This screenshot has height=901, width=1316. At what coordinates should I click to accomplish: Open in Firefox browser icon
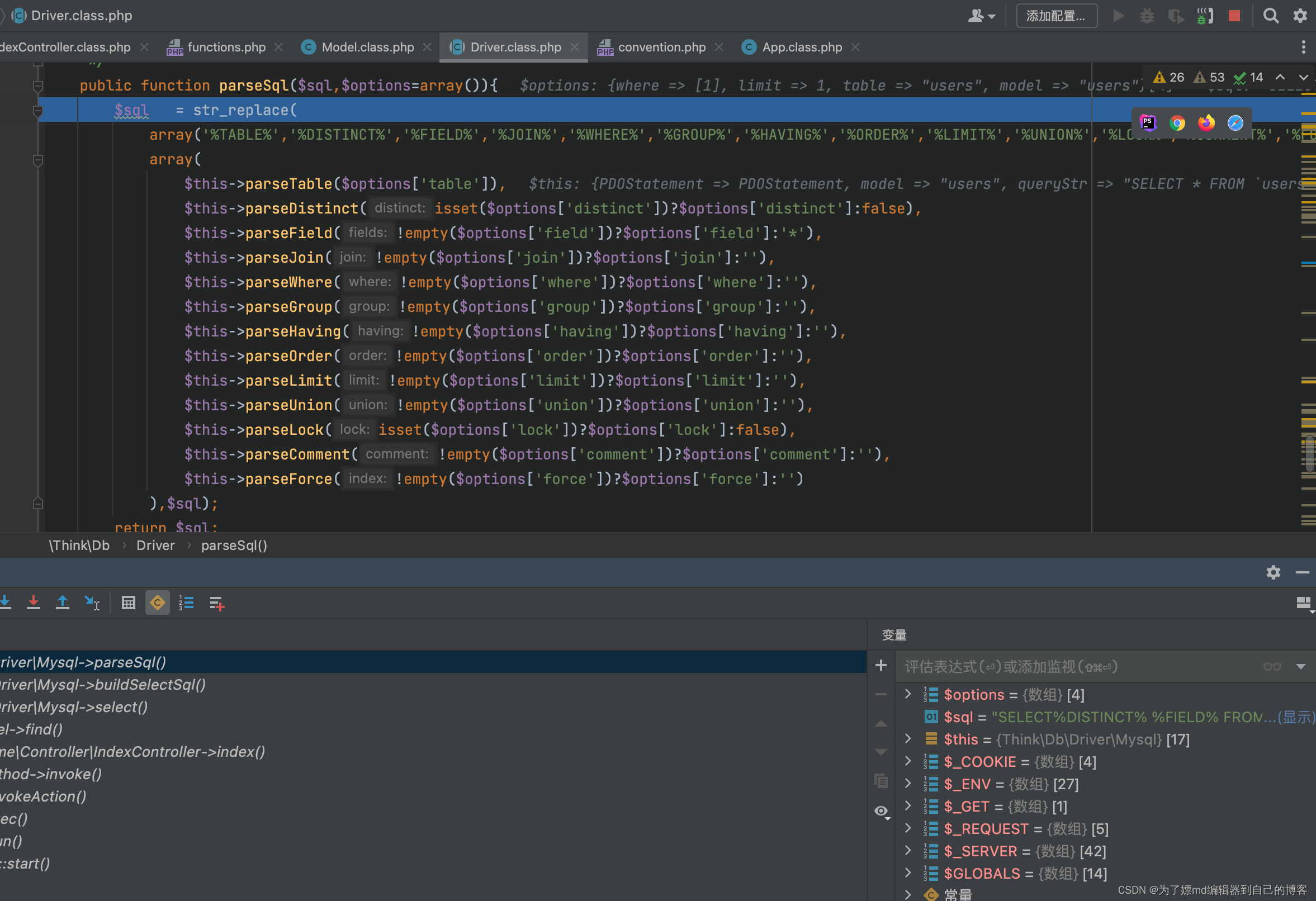point(1206,123)
